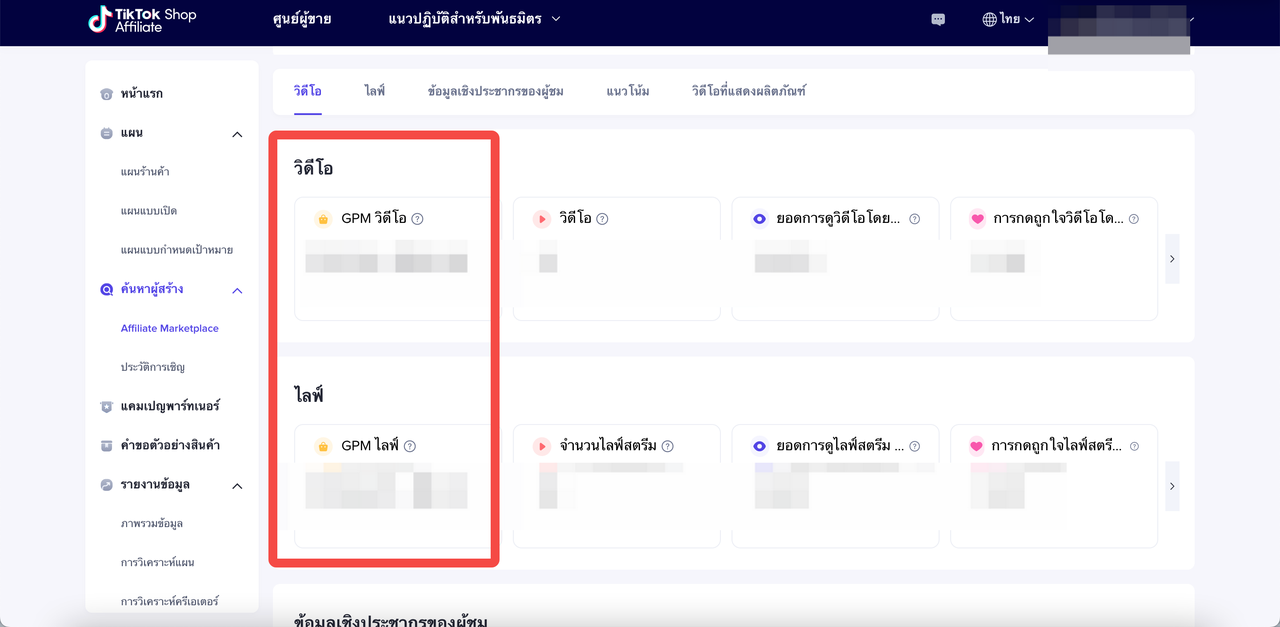This screenshot has height=627, width=1280.
Task: Click the GPM ไลฟ์ help question icon
Action: click(410, 446)
